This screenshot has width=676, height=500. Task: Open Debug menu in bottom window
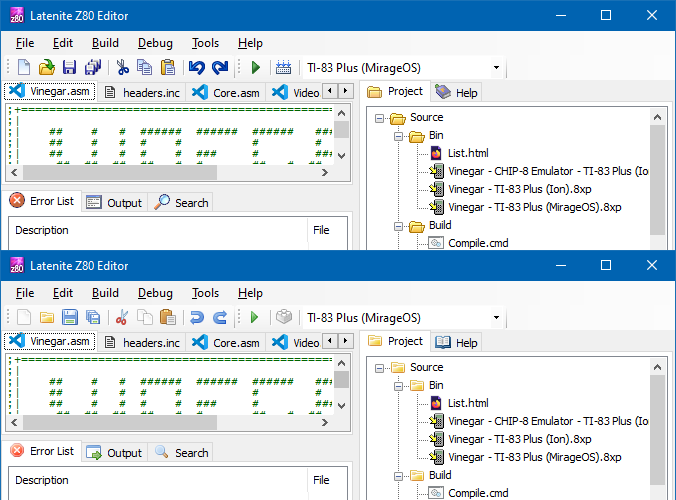[155, 293]
